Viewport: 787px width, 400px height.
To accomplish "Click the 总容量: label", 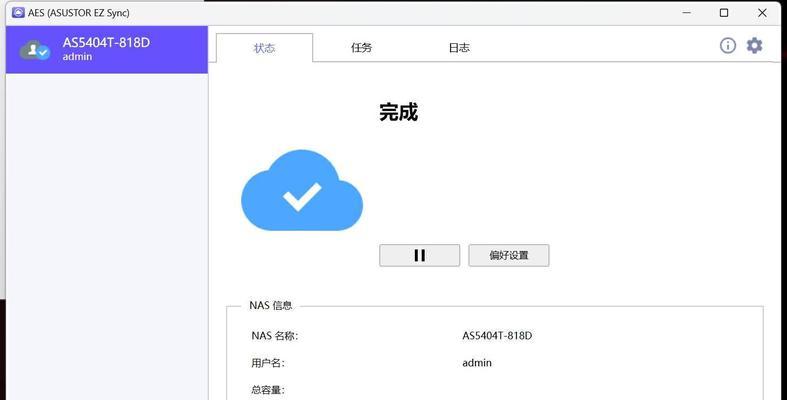I will [x=268, y=390].
